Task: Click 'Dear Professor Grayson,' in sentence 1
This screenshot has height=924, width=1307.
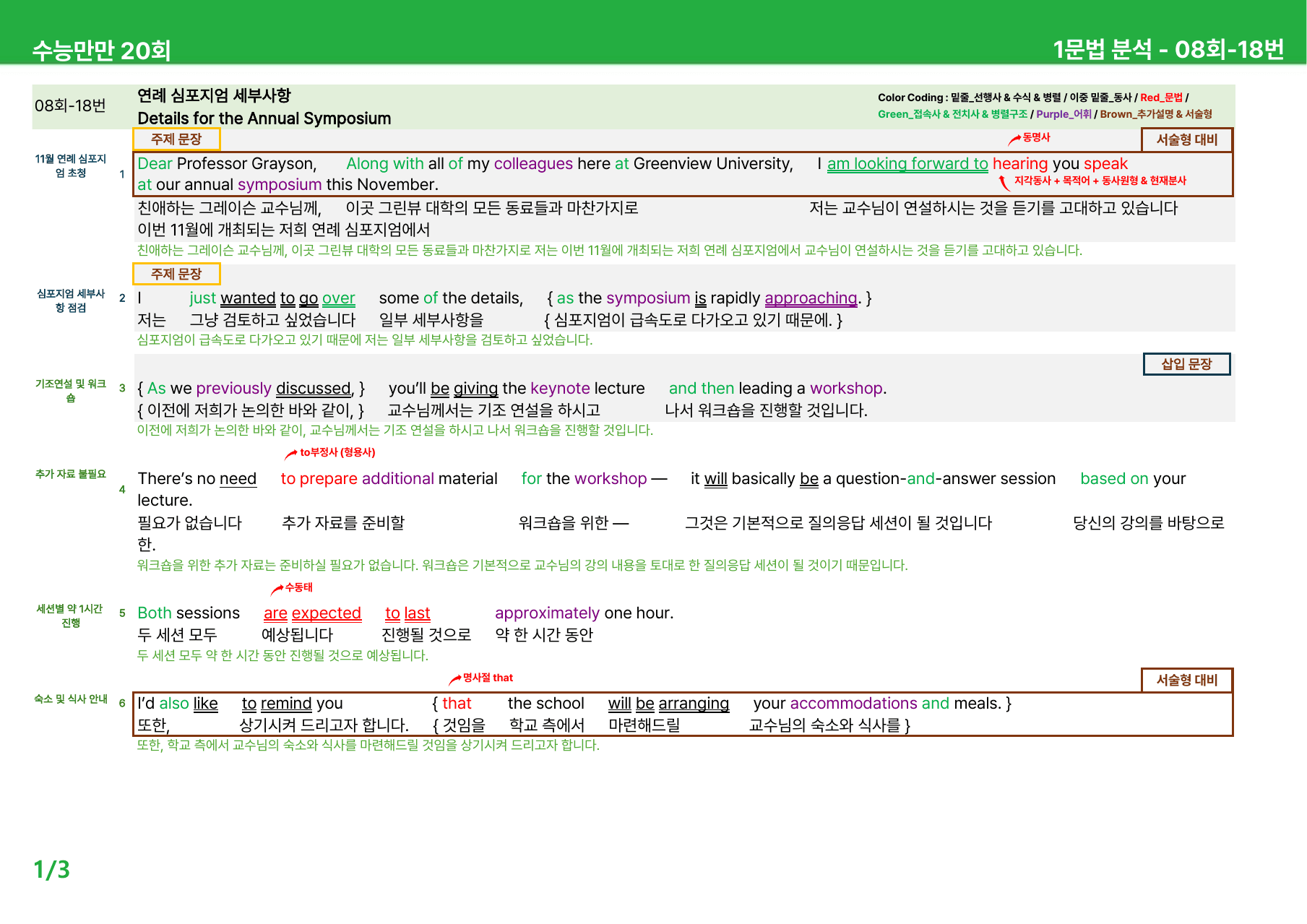Action: point(228,164)
